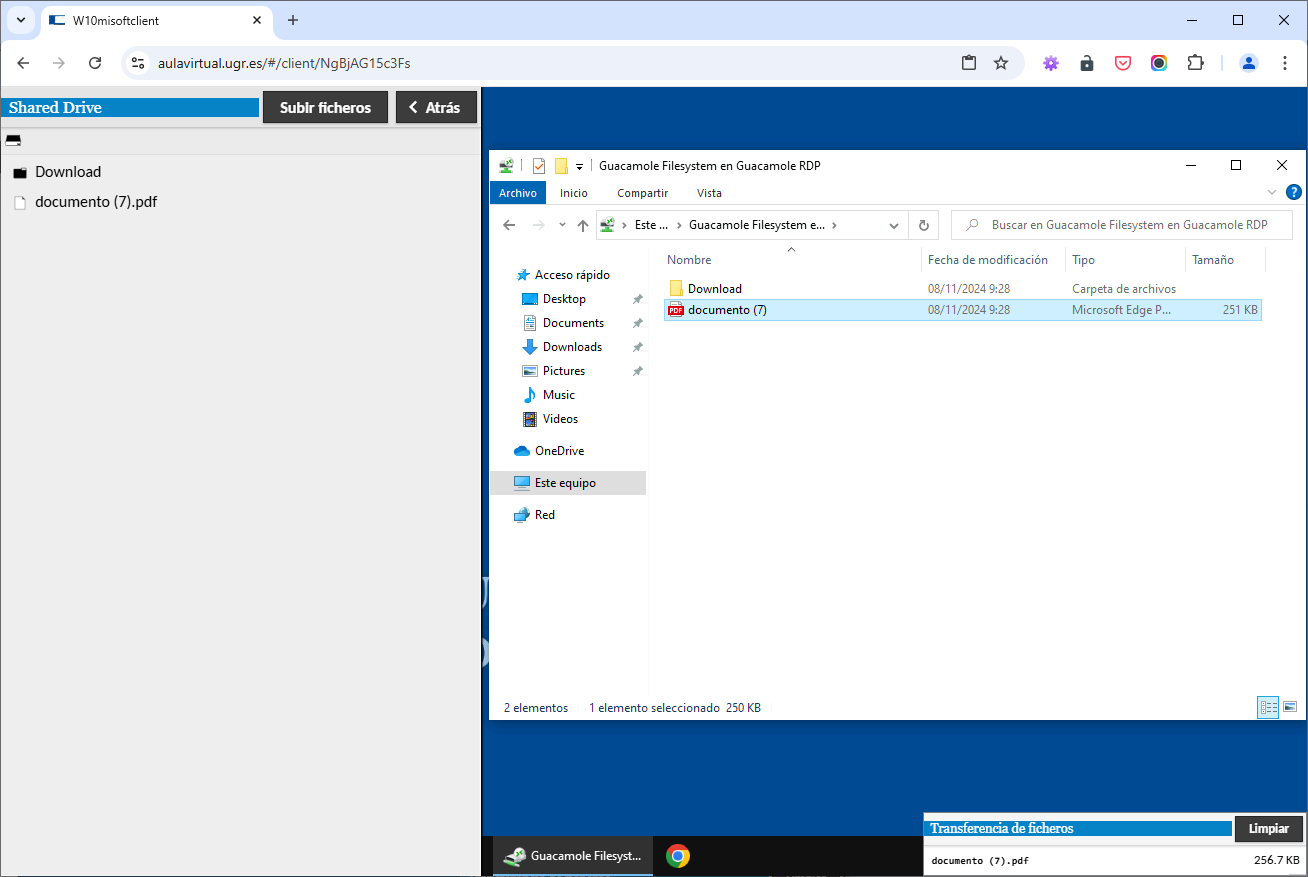The height and width of the screenshot is (877, 1308).
Task: Click the Explorer search box
Action: click(1122, 226)
